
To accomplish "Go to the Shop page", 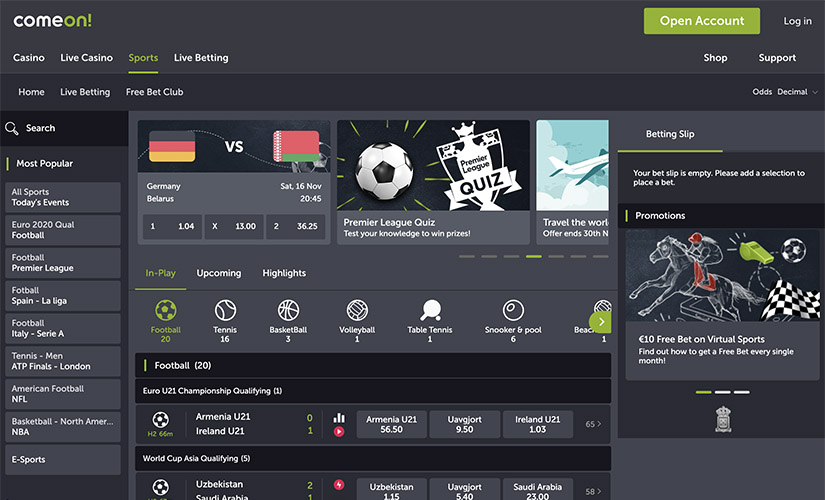I will [x=715, y=57].
